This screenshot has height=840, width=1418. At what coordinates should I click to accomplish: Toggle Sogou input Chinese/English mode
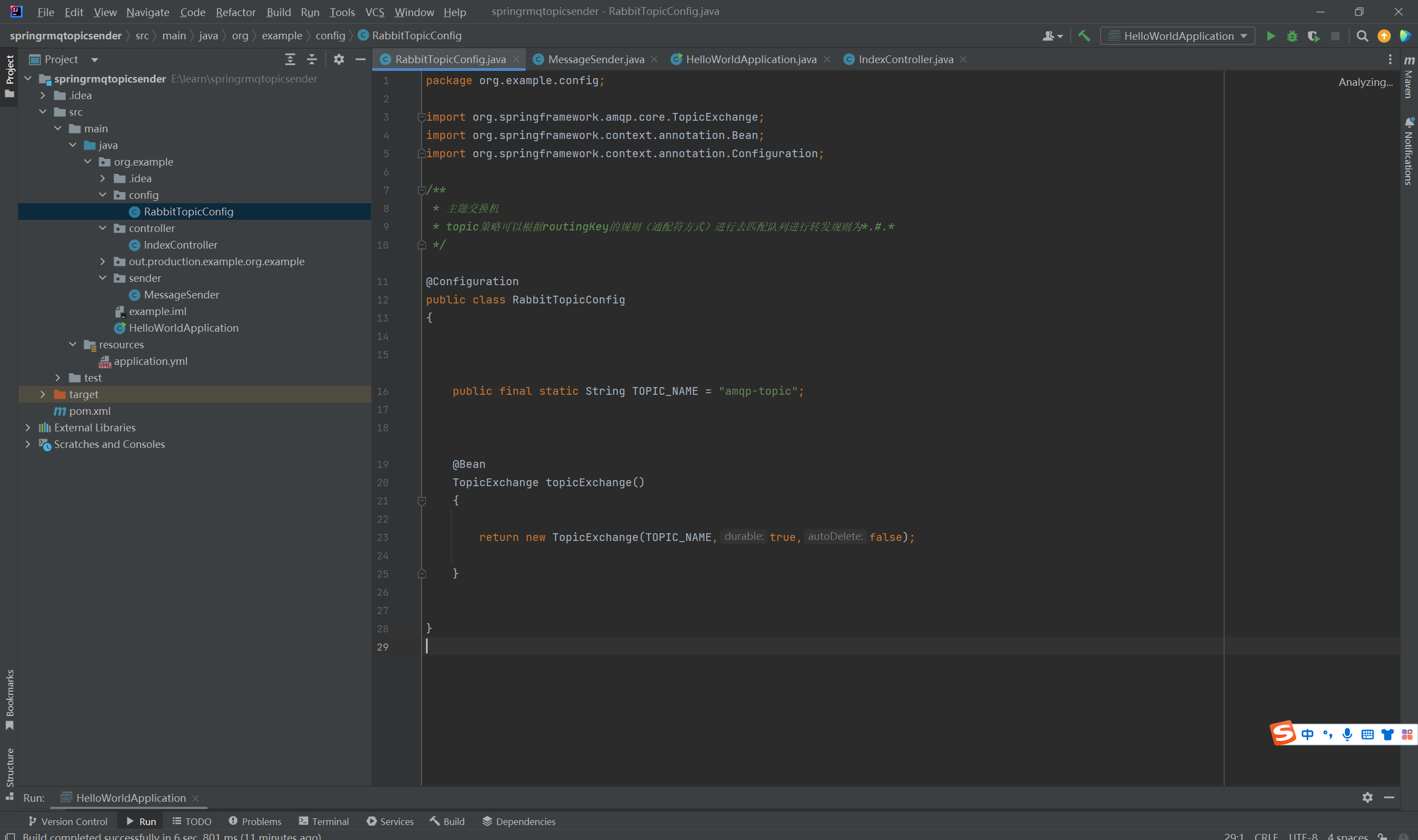pos(1307,735)
